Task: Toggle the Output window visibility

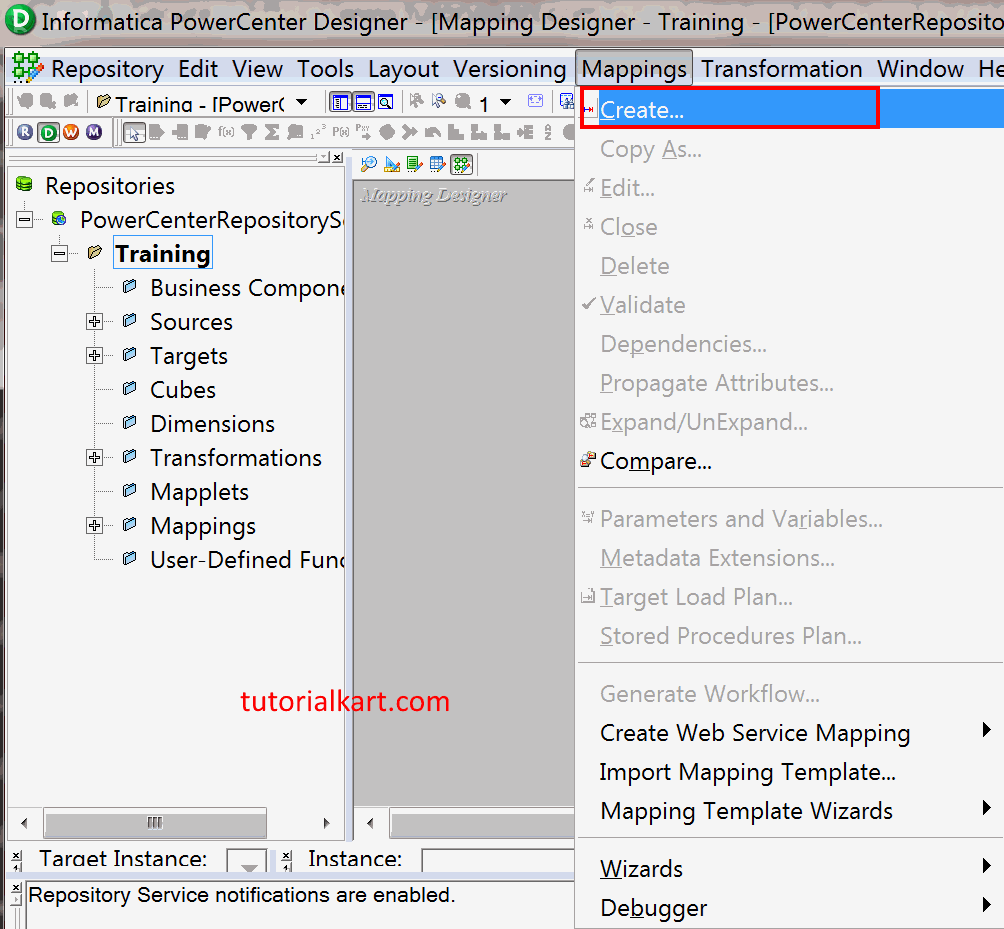Action: [x=363, y=101]
